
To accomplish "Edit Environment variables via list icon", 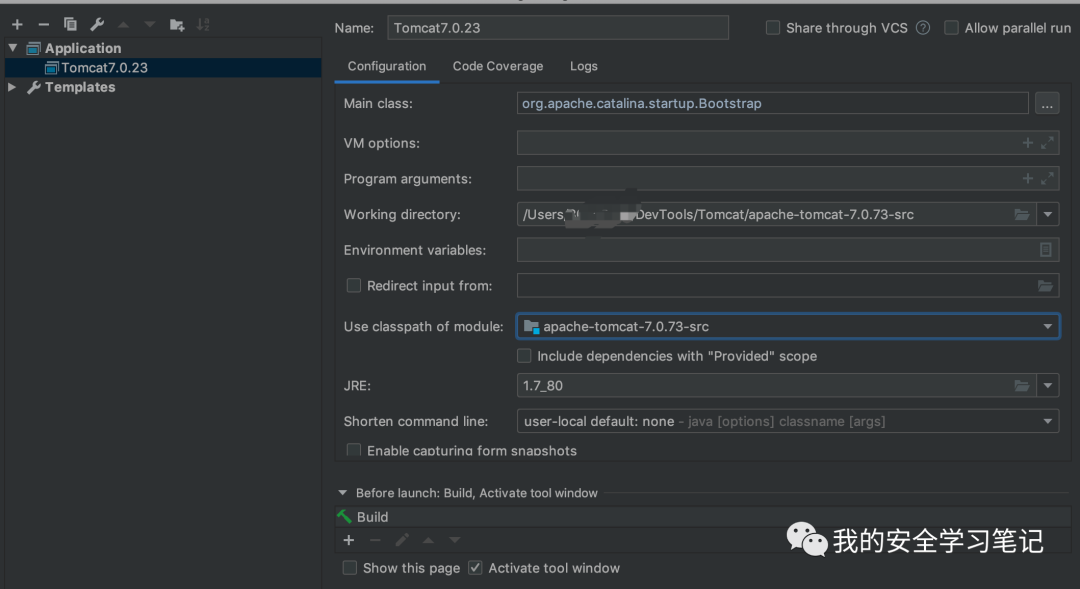I will pyautogui.click(x=1046, y=250).
